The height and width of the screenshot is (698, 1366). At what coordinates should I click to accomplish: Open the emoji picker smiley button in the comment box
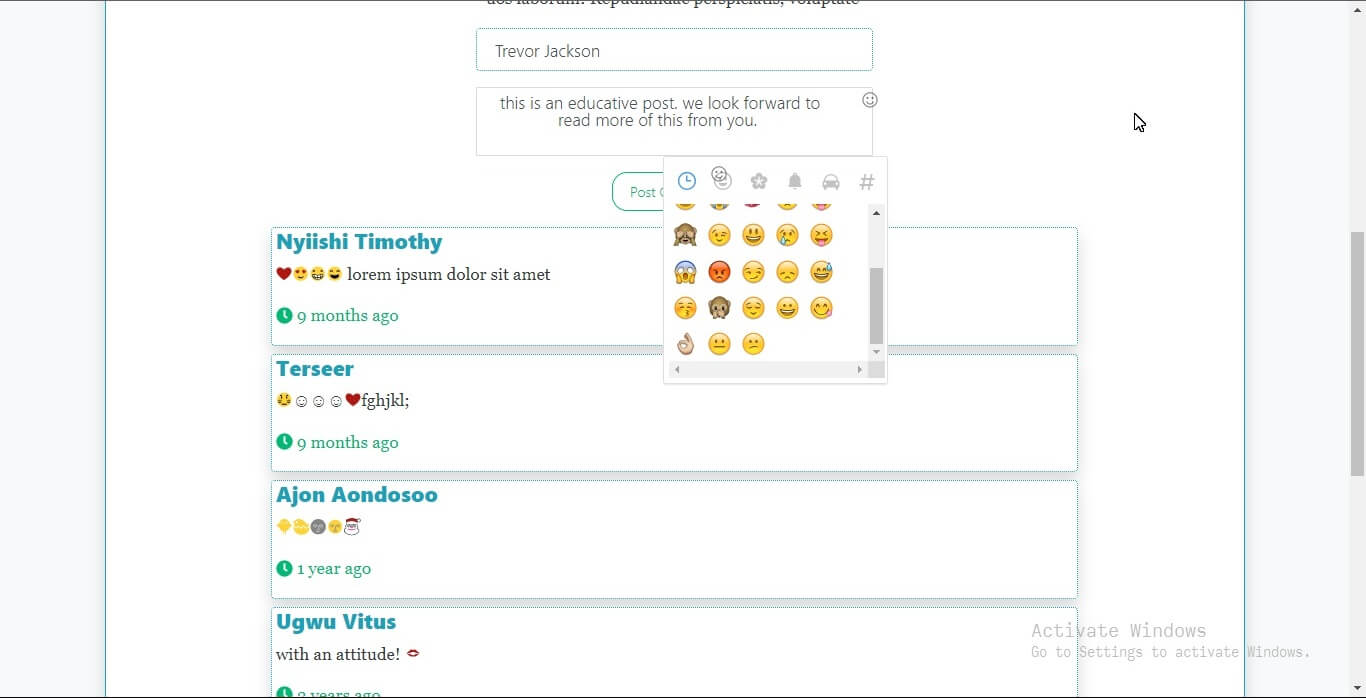point(870,100)
